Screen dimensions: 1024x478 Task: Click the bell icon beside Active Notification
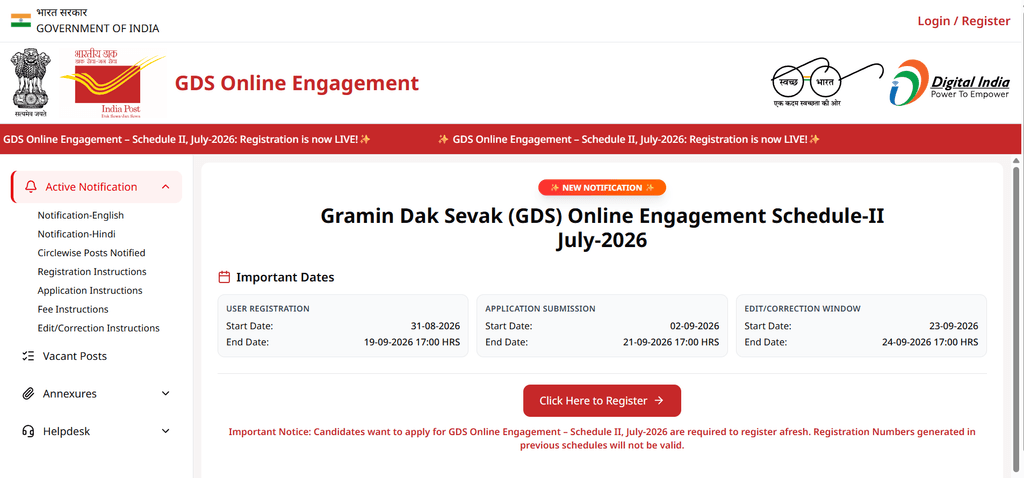31,187
